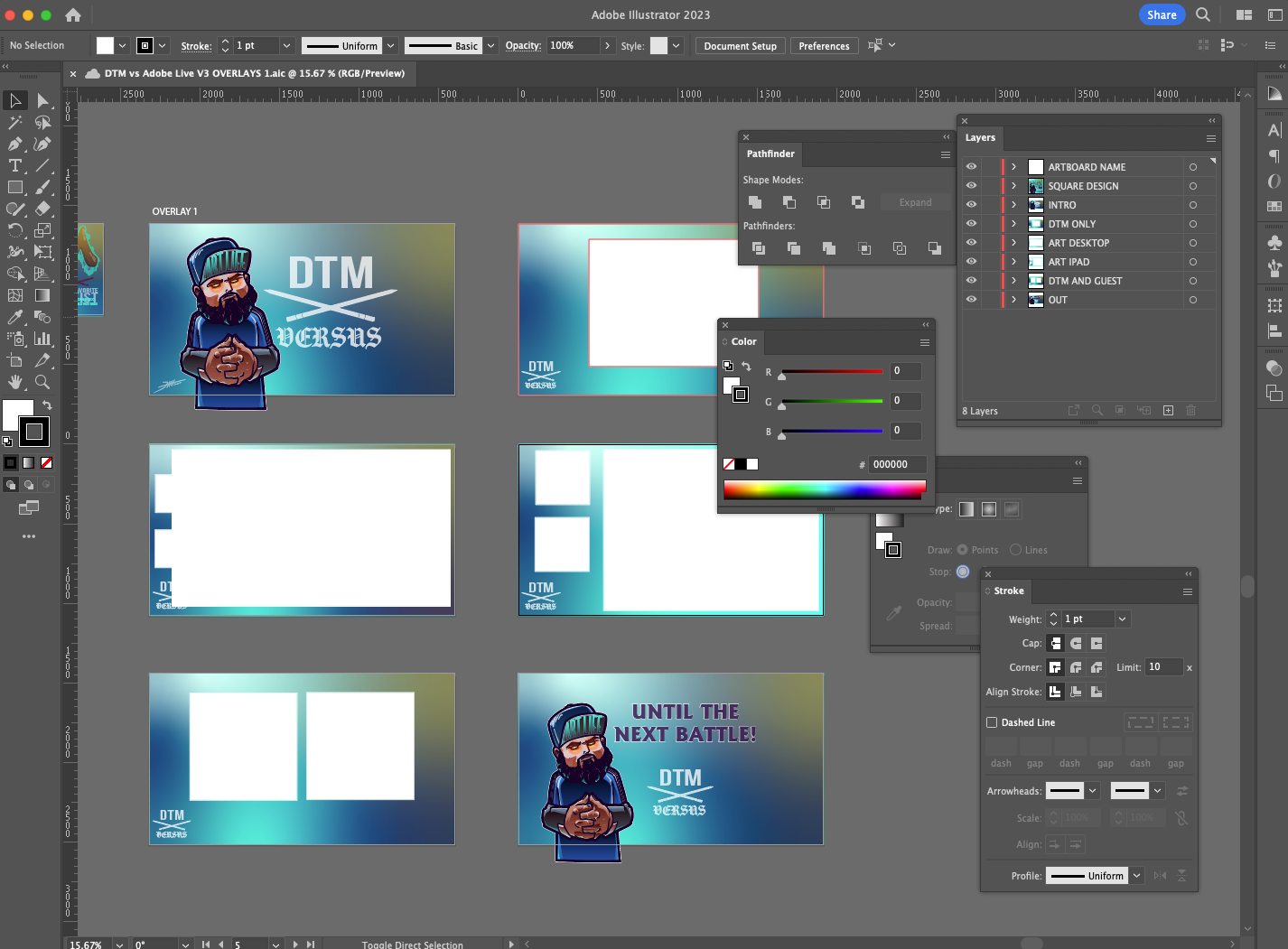
Task: Select the Hand tool
Action: click(15, 382)
